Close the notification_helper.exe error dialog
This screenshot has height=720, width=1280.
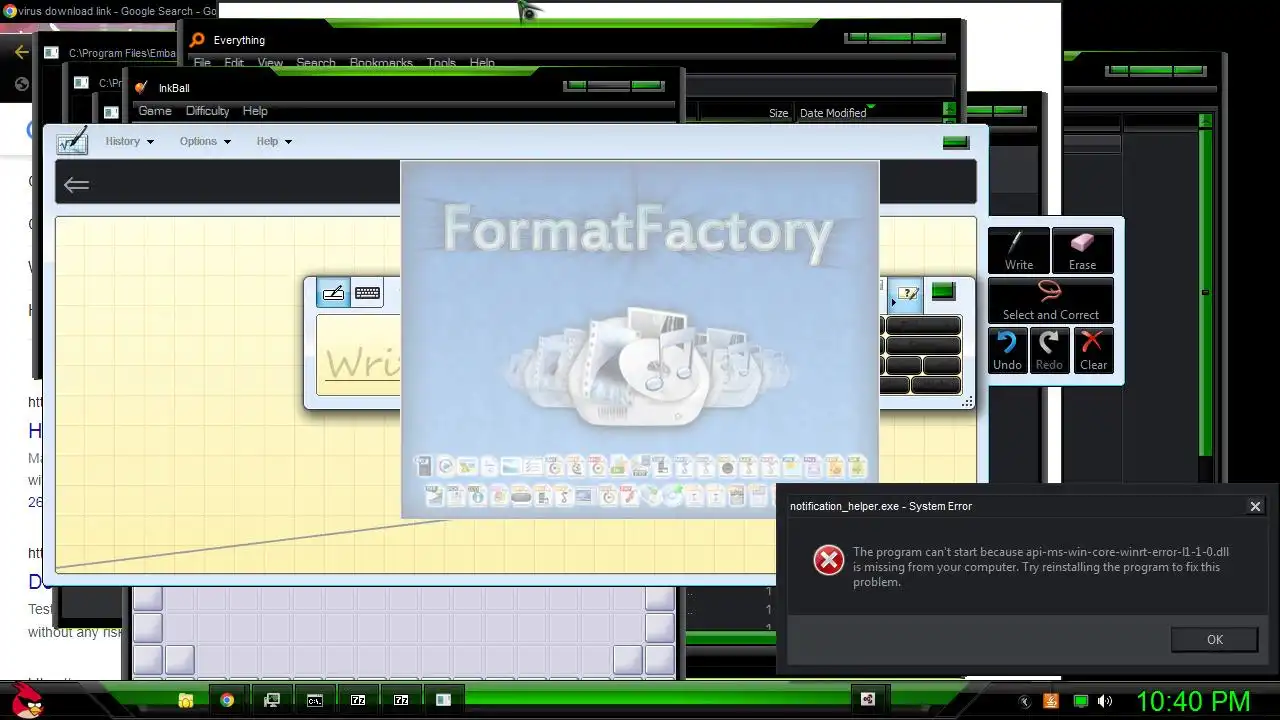(x=1255, y=506)
